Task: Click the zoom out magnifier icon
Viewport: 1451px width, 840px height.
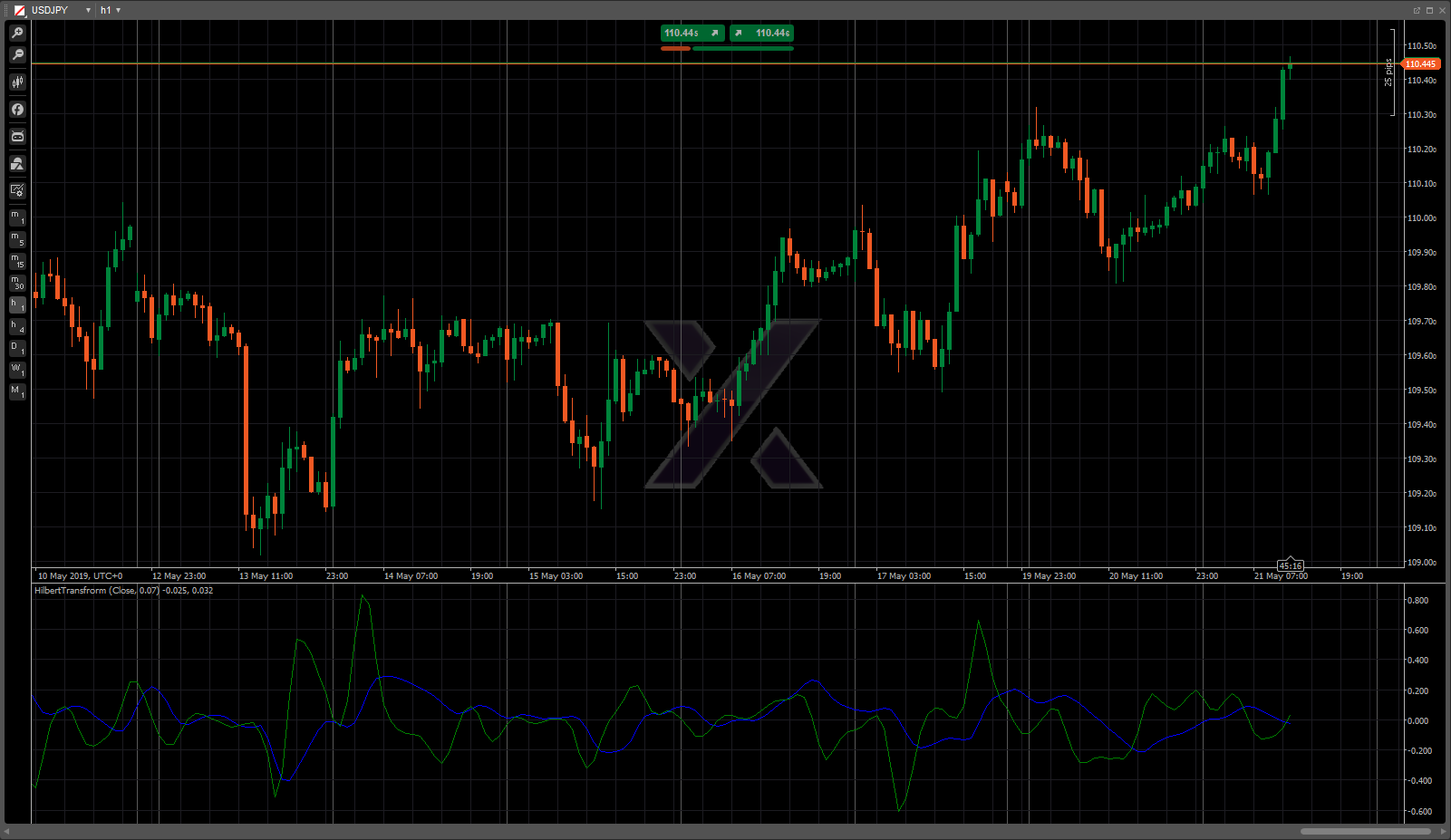Action: pyautogui.click(x=17, y=55)
